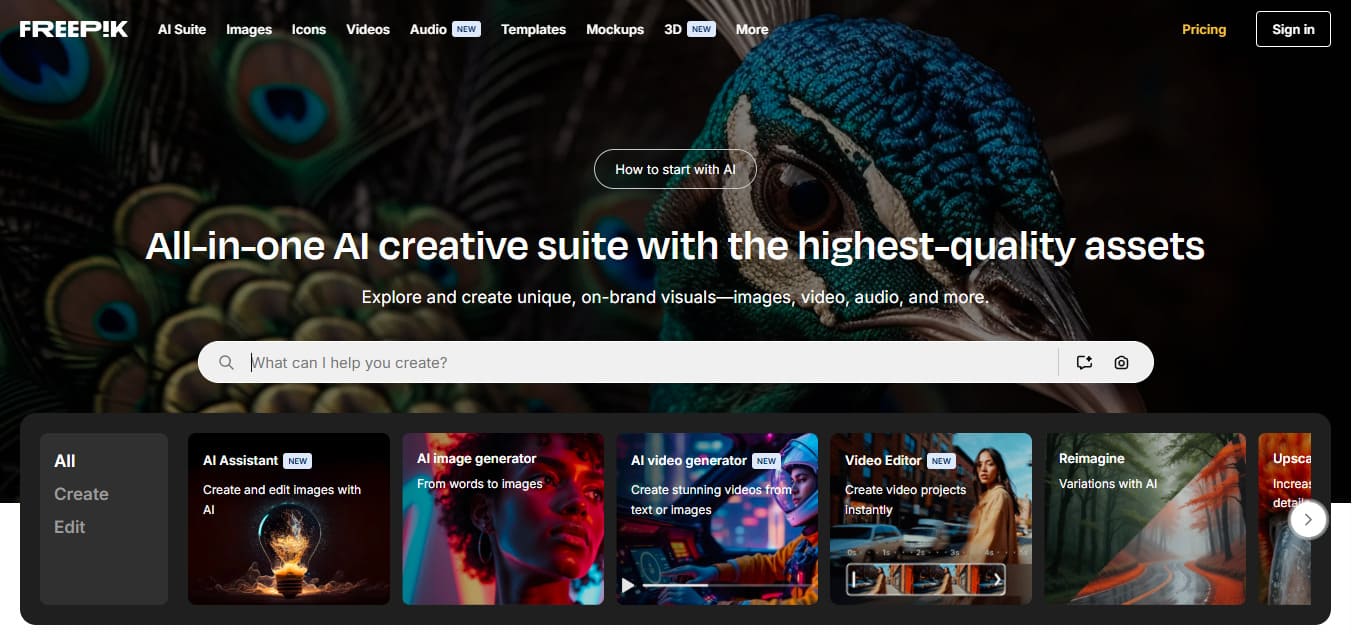Open the Reimagine card
This screenshot has width=1352, height=634.
click(1146, 519)
